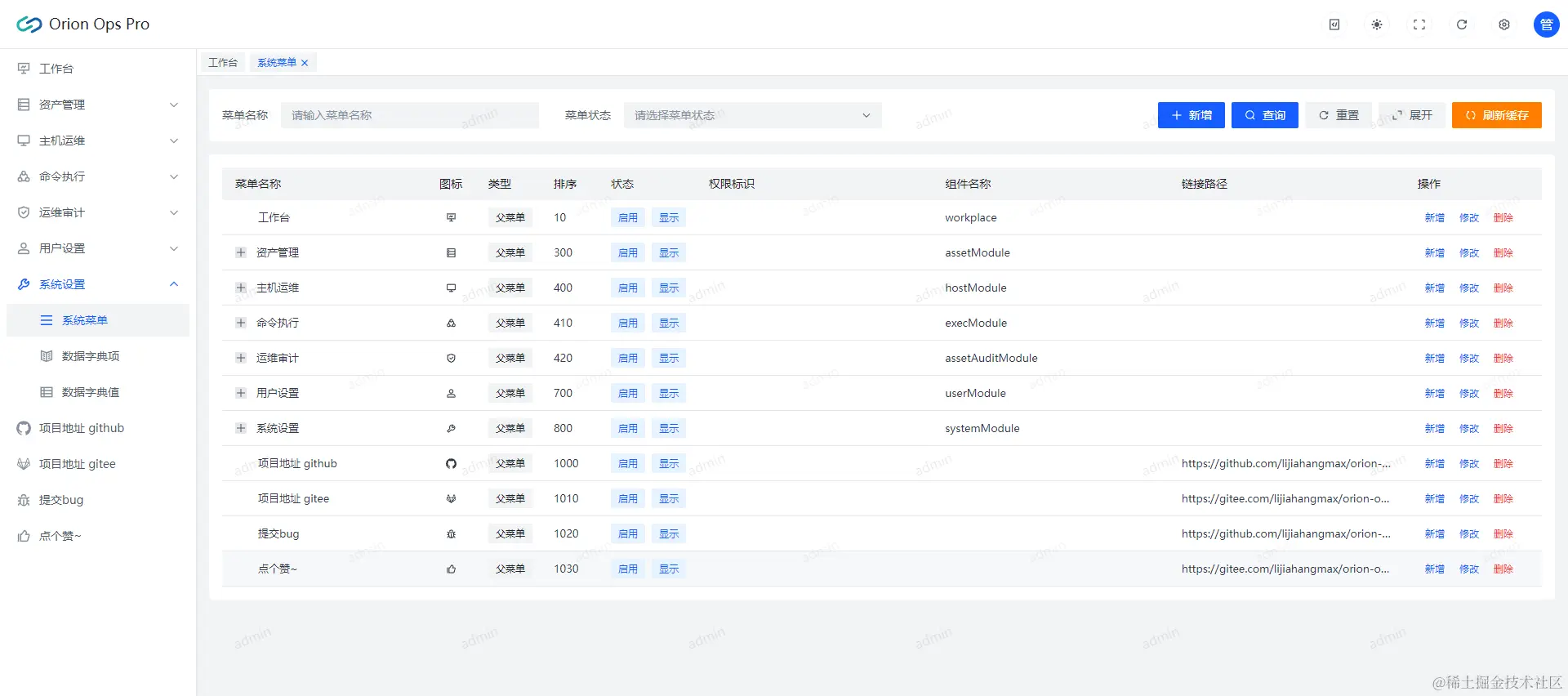
Task: Switch to the 工作台 tab
Action: tap(223, 63)
